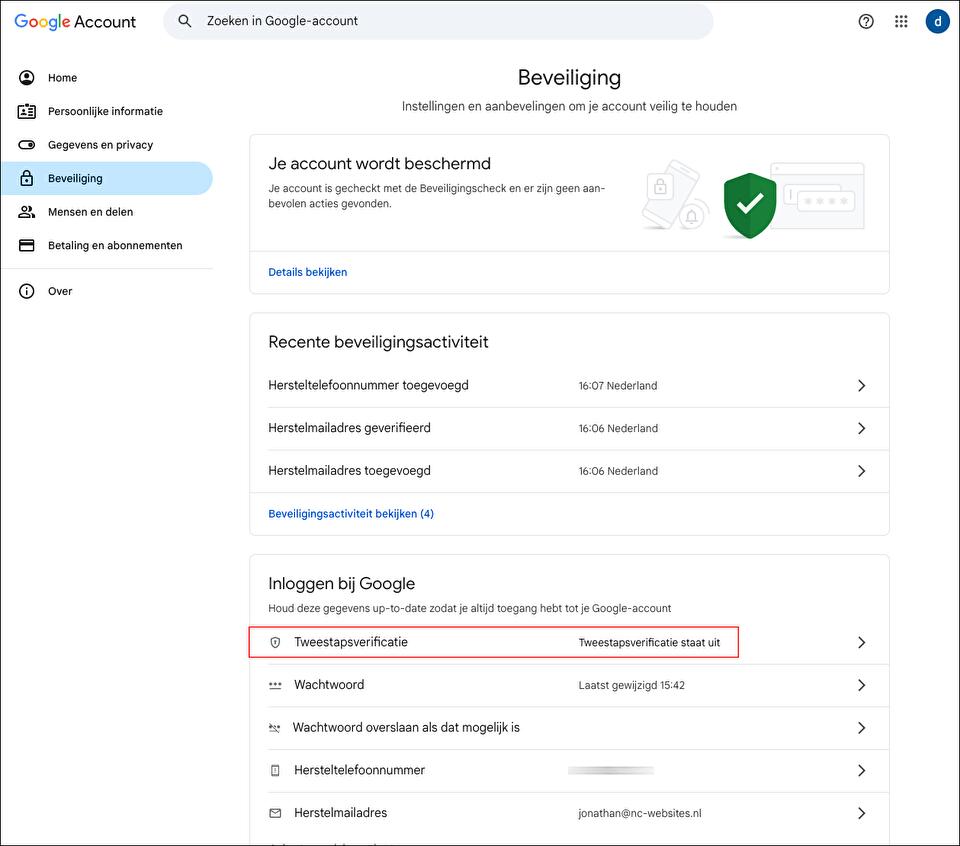Click the shield icon beside Tweestapsverificatie
Screen dimensions: 960x846
[x=276, y=642]
